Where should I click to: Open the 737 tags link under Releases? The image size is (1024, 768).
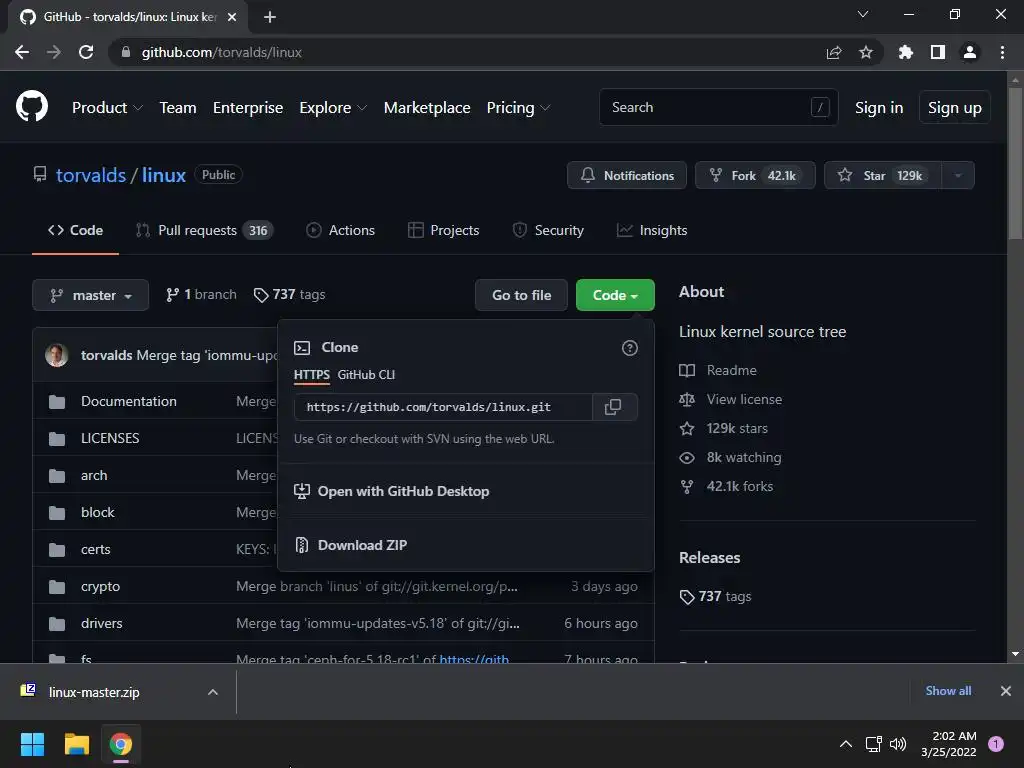[715, 597]
